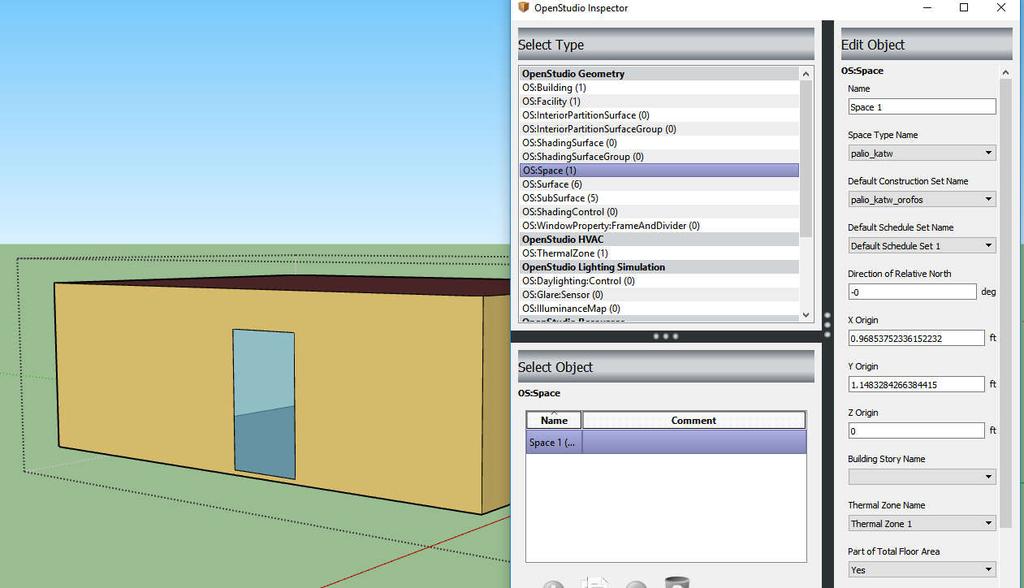Open the Thermal Zone Name dropdown
Viewport: 1024px width, 588px height.
[921, 523]
